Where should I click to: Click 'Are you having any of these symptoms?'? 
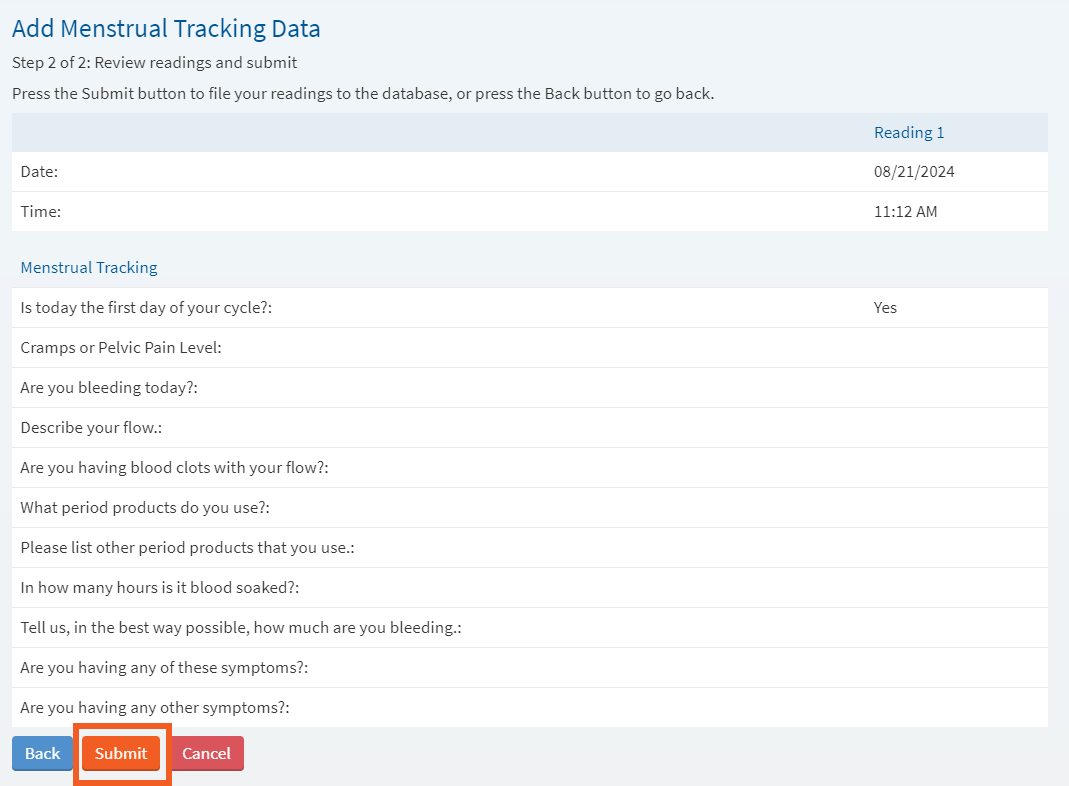[x=164, y=668]
